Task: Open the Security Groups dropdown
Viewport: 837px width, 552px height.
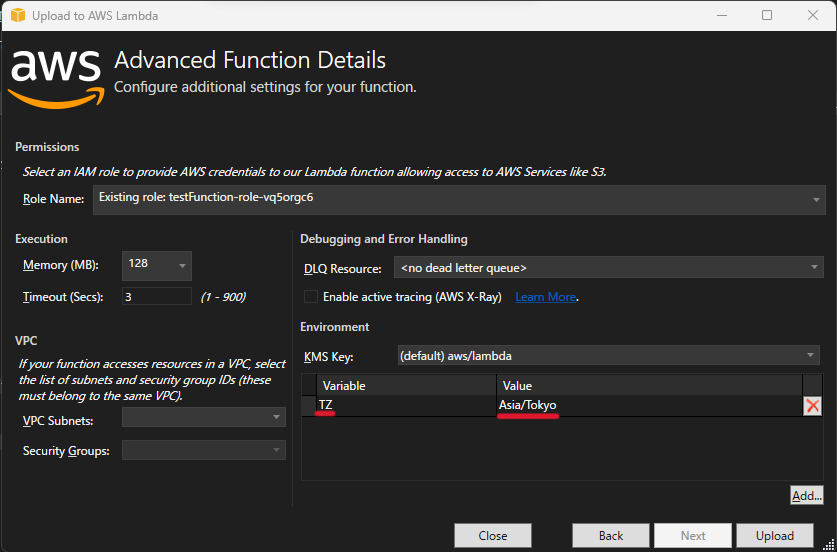Action: tap(204, 450)
